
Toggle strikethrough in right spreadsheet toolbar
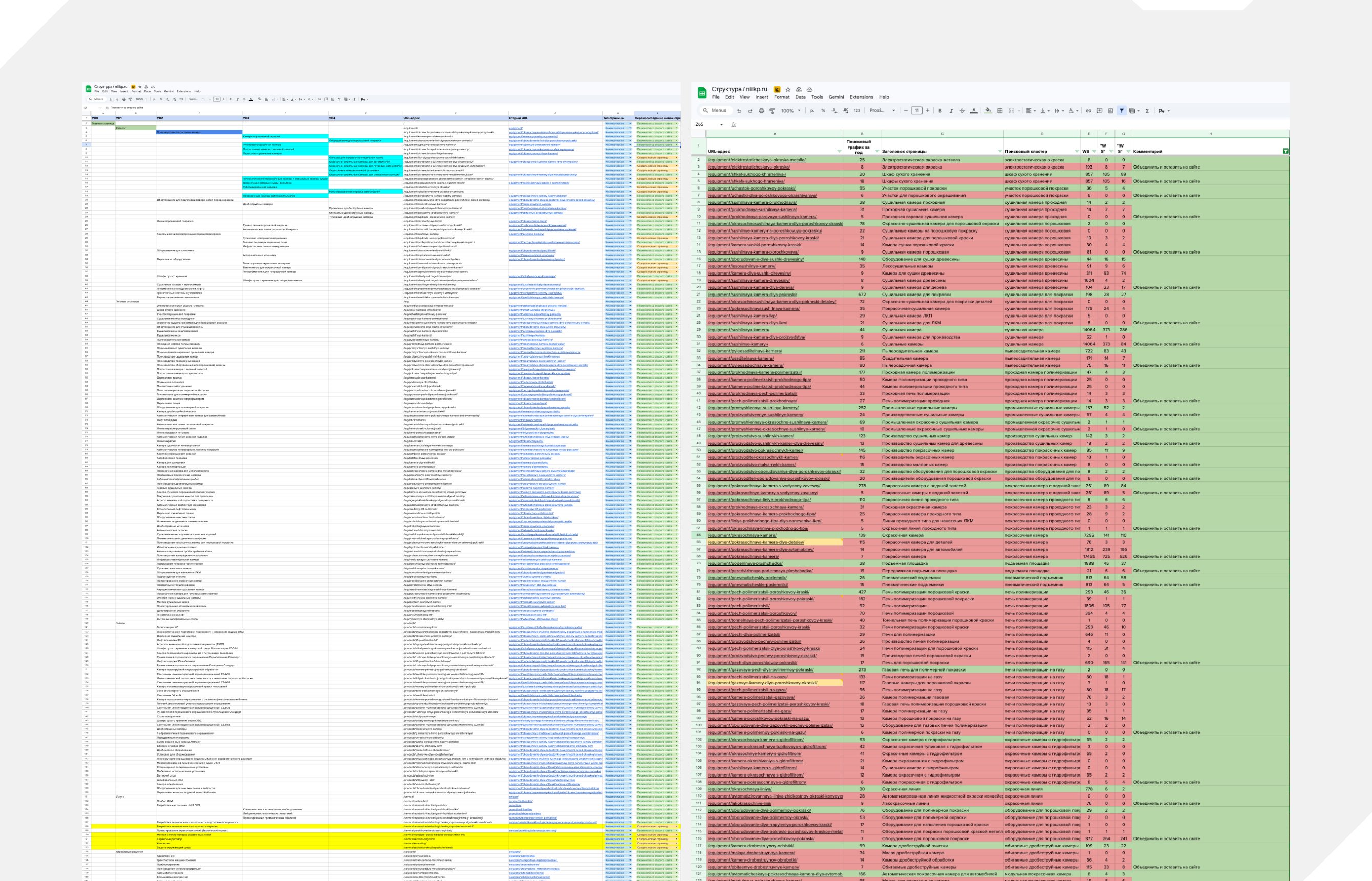[x=962, y=111]
